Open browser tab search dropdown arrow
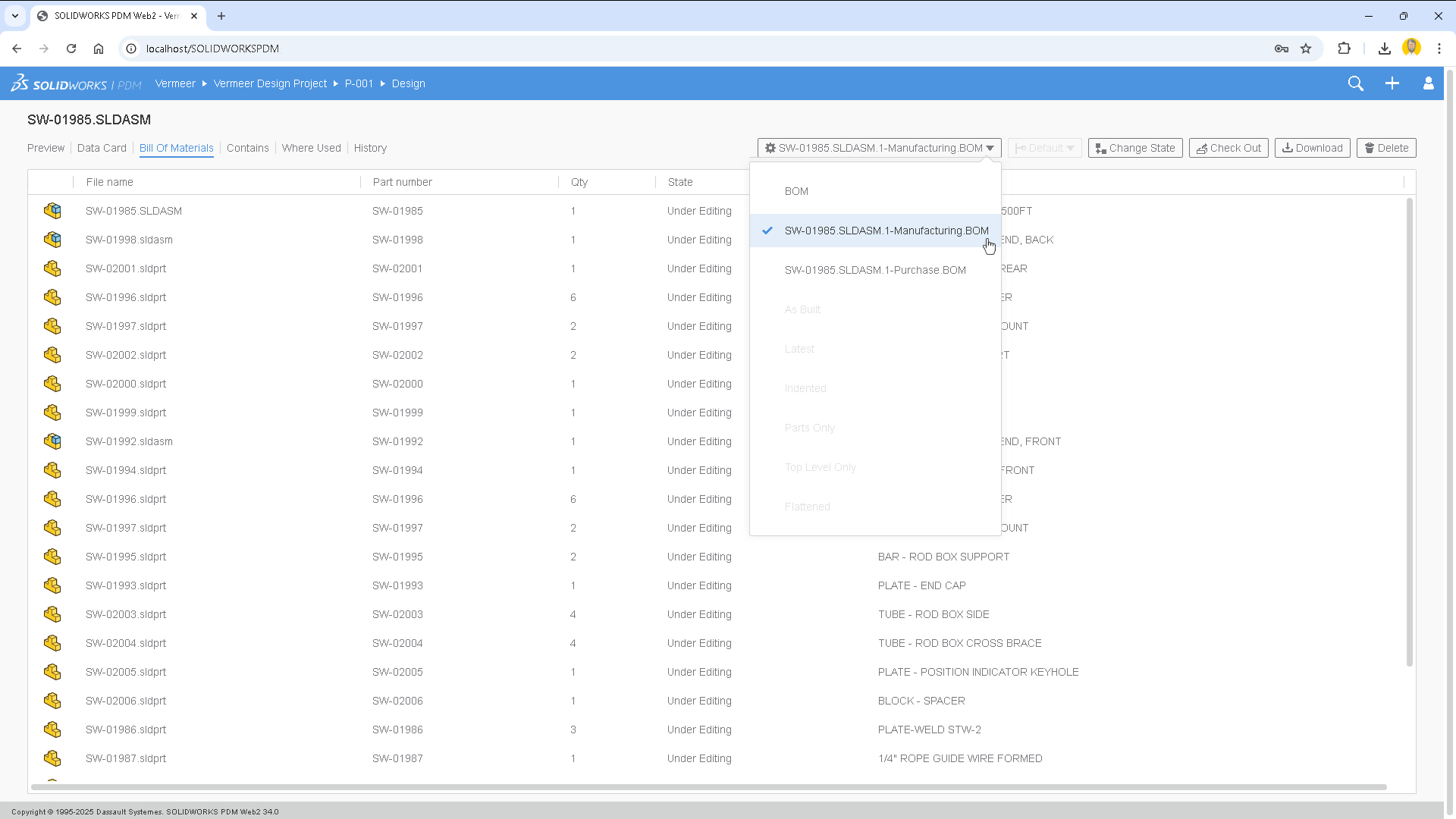 [14, 15]
